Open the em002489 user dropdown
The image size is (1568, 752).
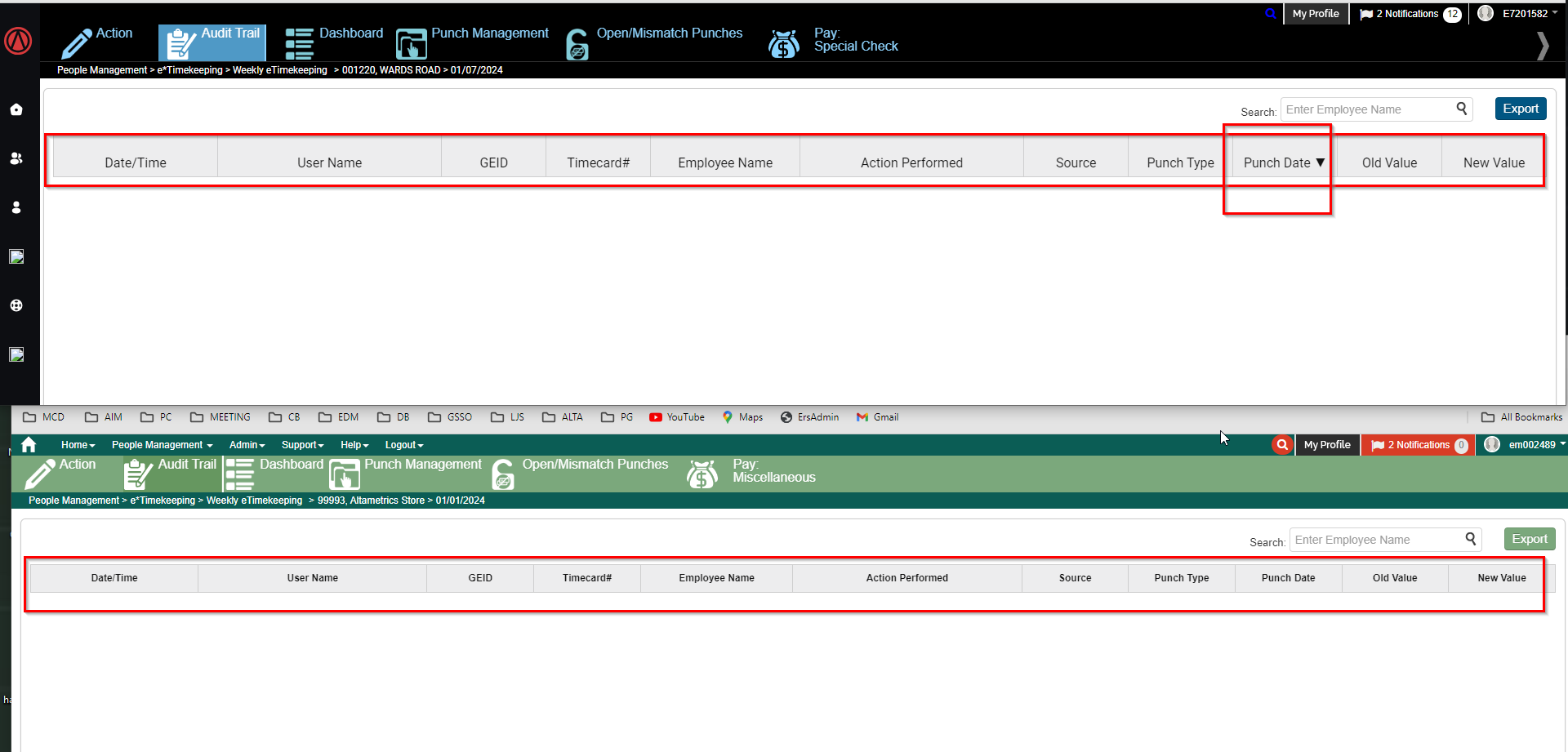pos(1525,445)
